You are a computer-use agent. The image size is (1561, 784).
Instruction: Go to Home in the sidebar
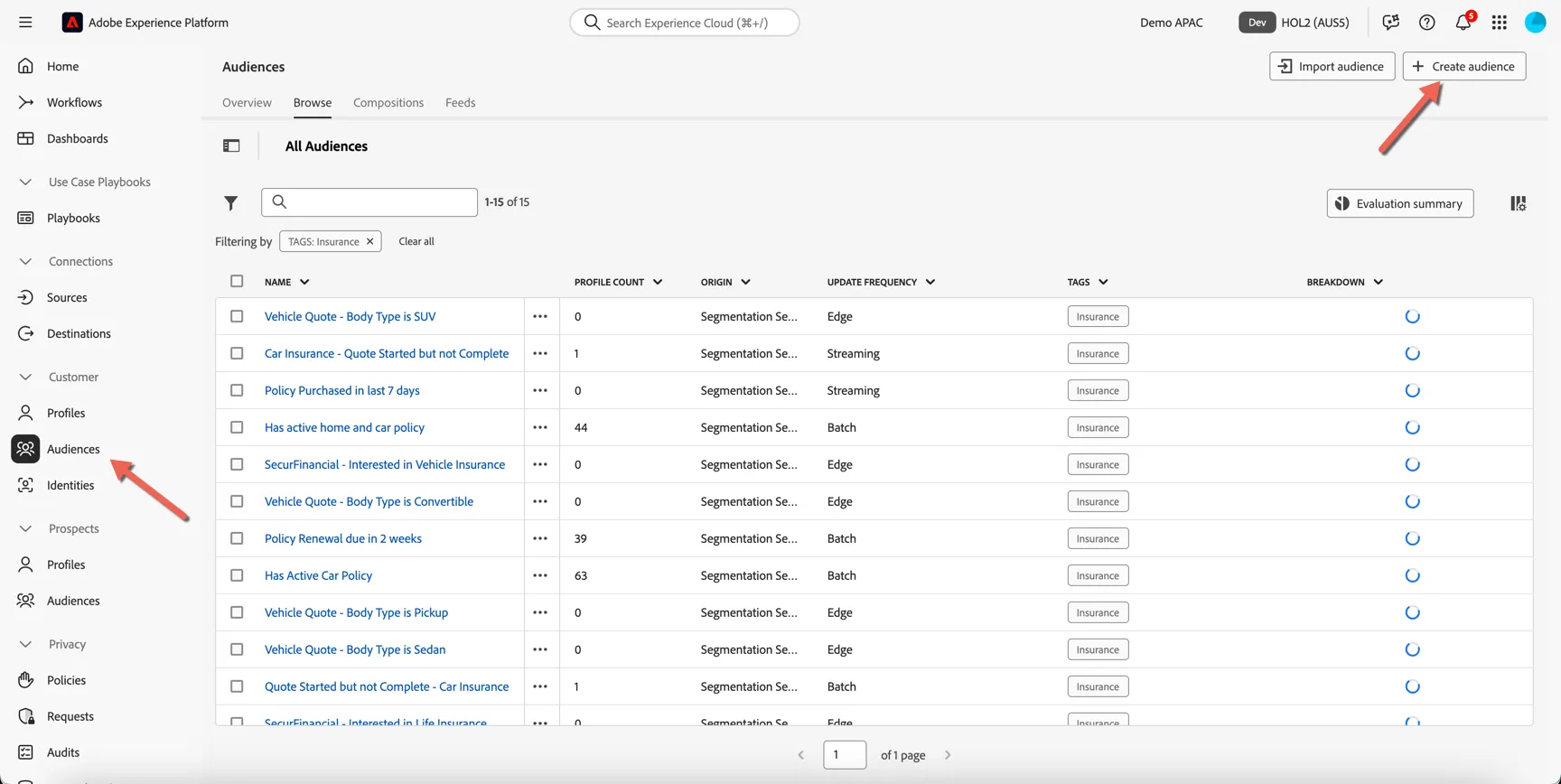62,66
